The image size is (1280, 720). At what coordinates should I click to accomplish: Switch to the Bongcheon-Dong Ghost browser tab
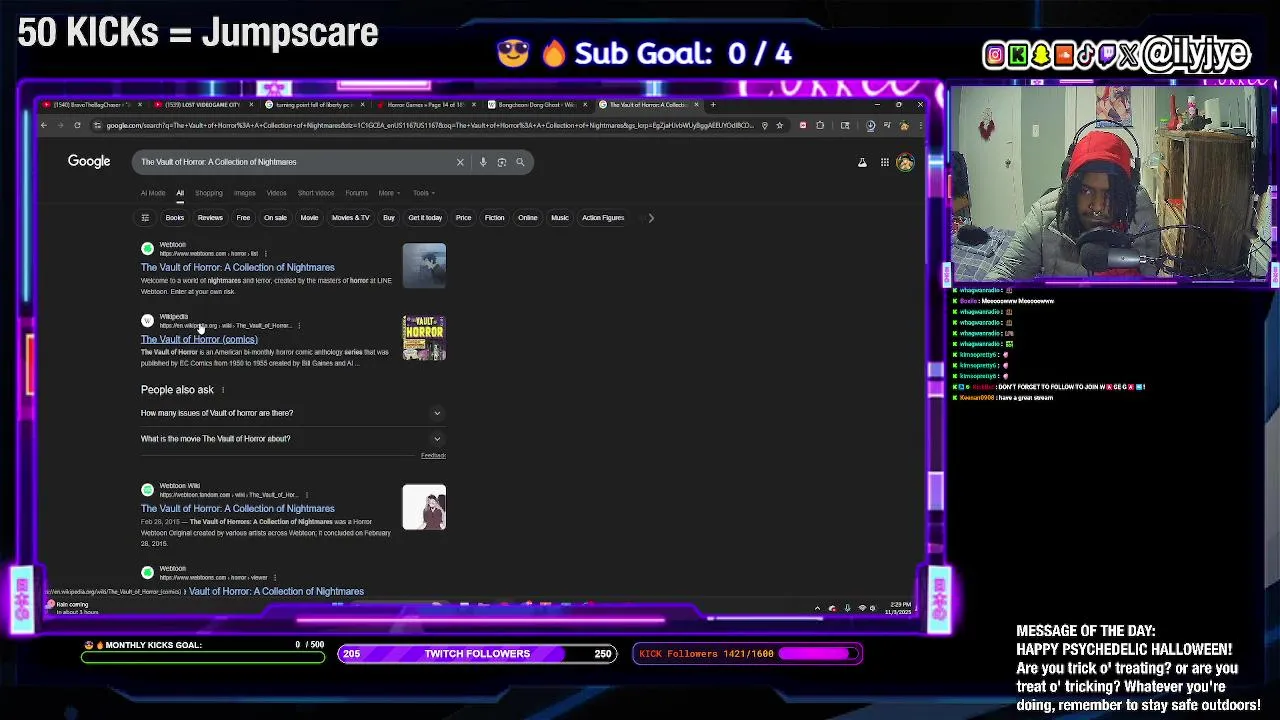click(x=540, y=105)
